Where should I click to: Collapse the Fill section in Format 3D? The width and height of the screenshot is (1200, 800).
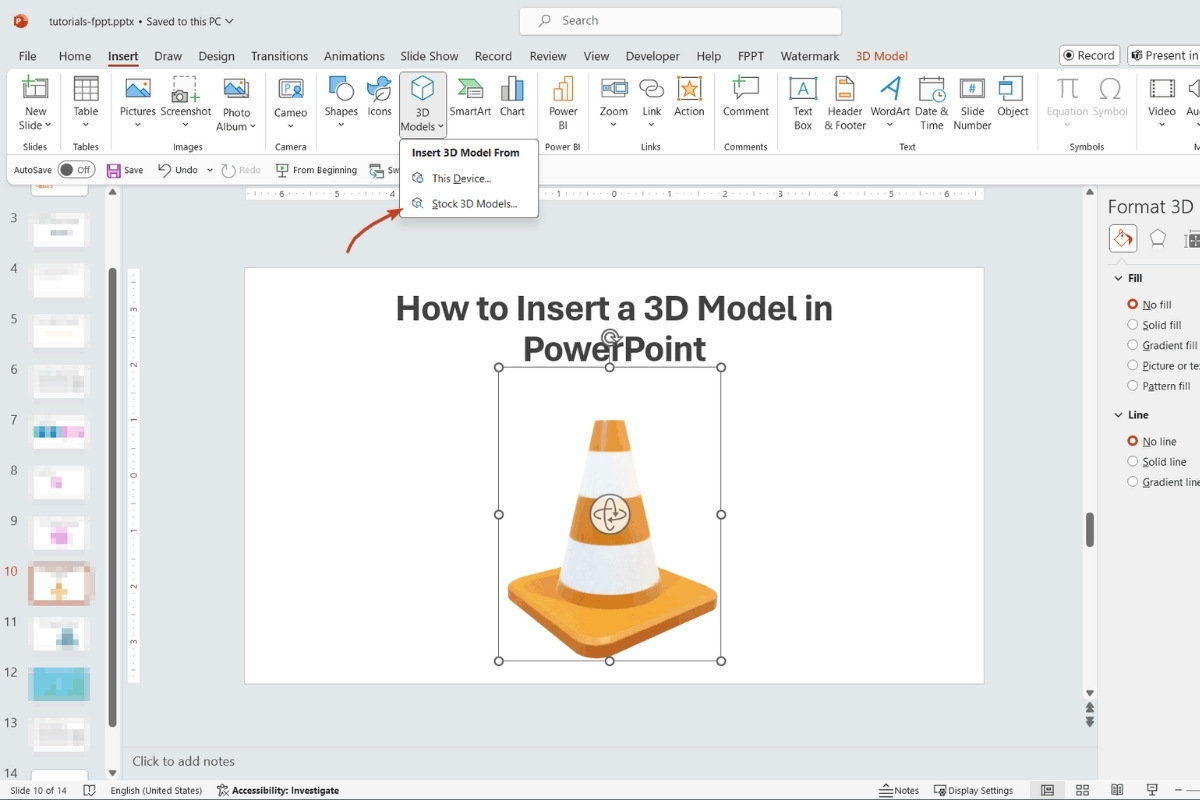[x=1118, y=277]
